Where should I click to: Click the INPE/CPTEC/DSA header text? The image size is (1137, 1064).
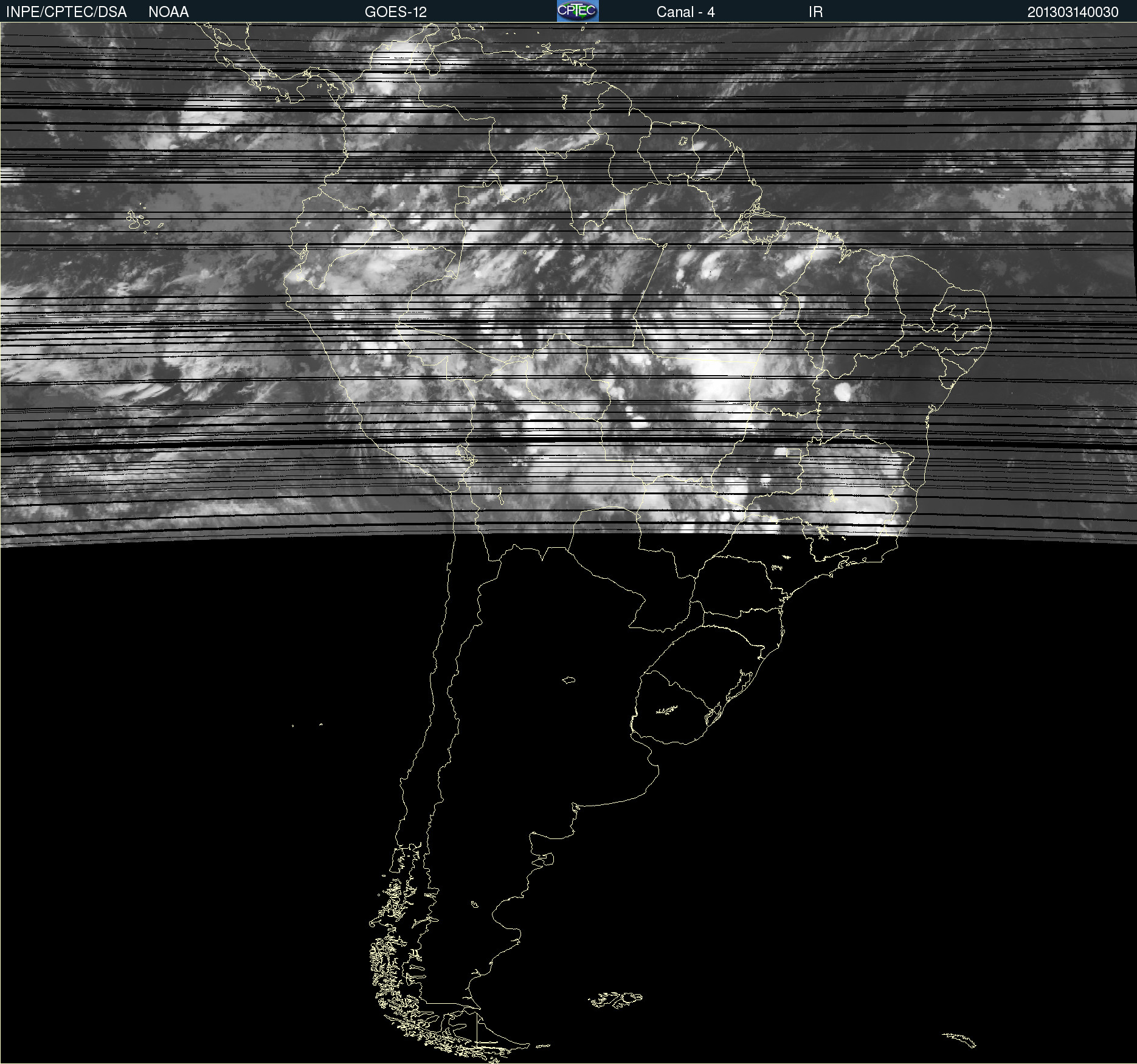click(x=66, y=12)
